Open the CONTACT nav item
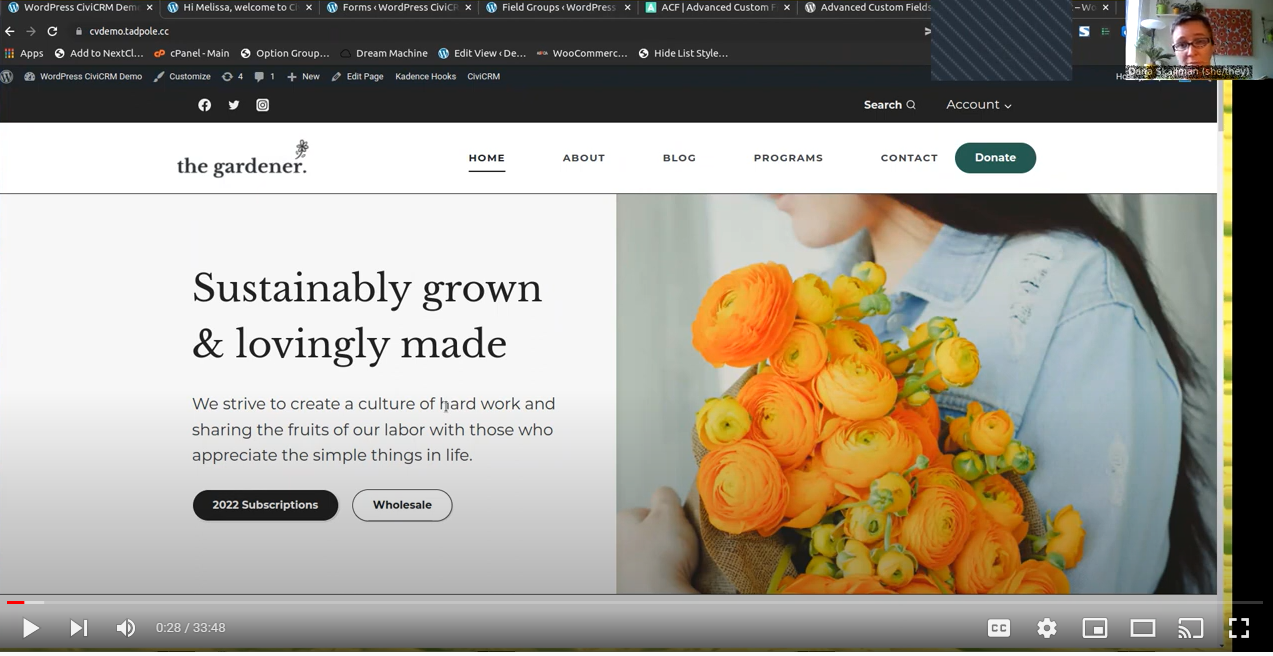The image size is (1273, 656). pyautogui.click(x=909, y=158)
